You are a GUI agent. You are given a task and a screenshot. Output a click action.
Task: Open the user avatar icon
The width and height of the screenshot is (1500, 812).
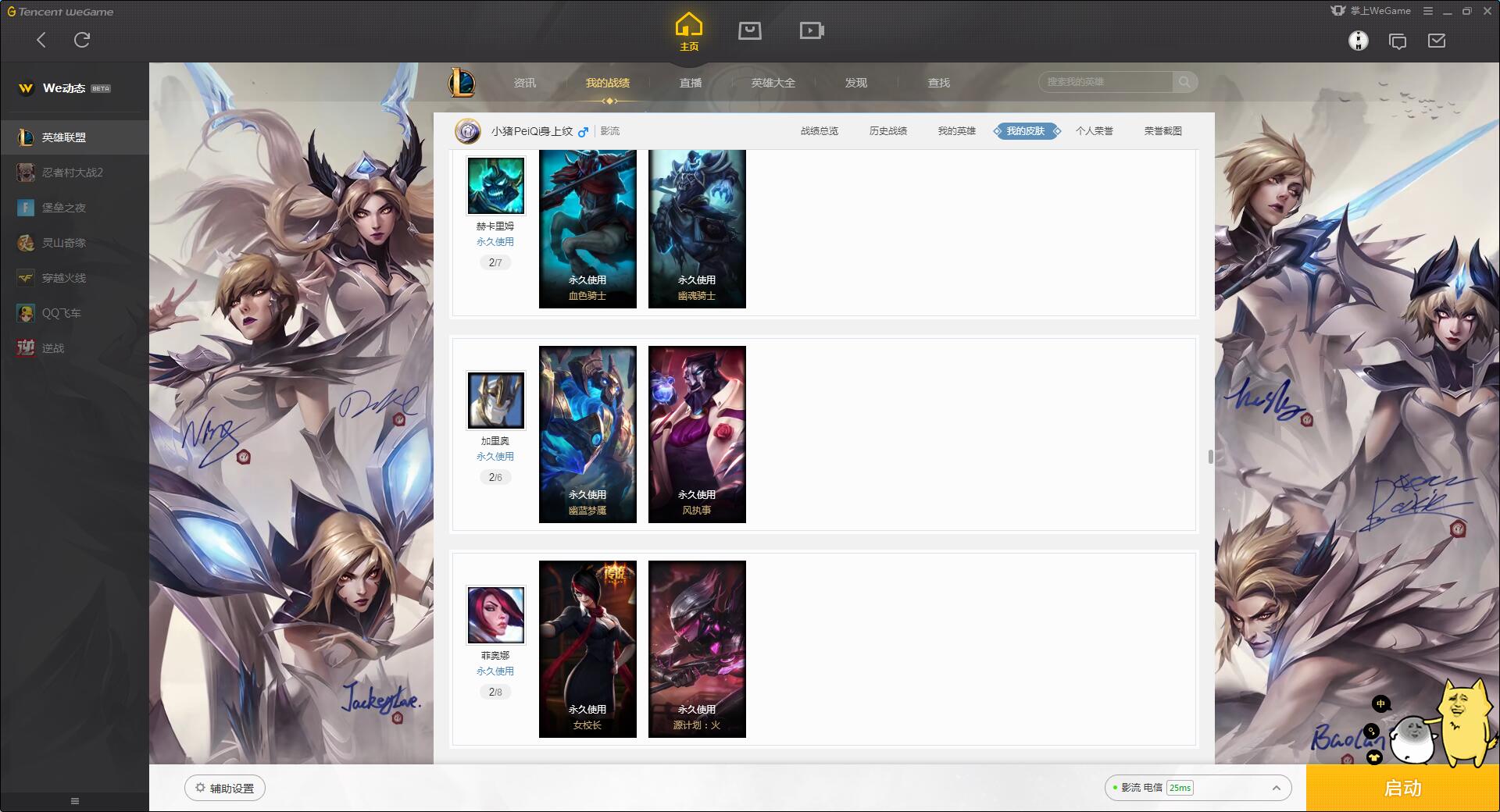coord(1359,41)
